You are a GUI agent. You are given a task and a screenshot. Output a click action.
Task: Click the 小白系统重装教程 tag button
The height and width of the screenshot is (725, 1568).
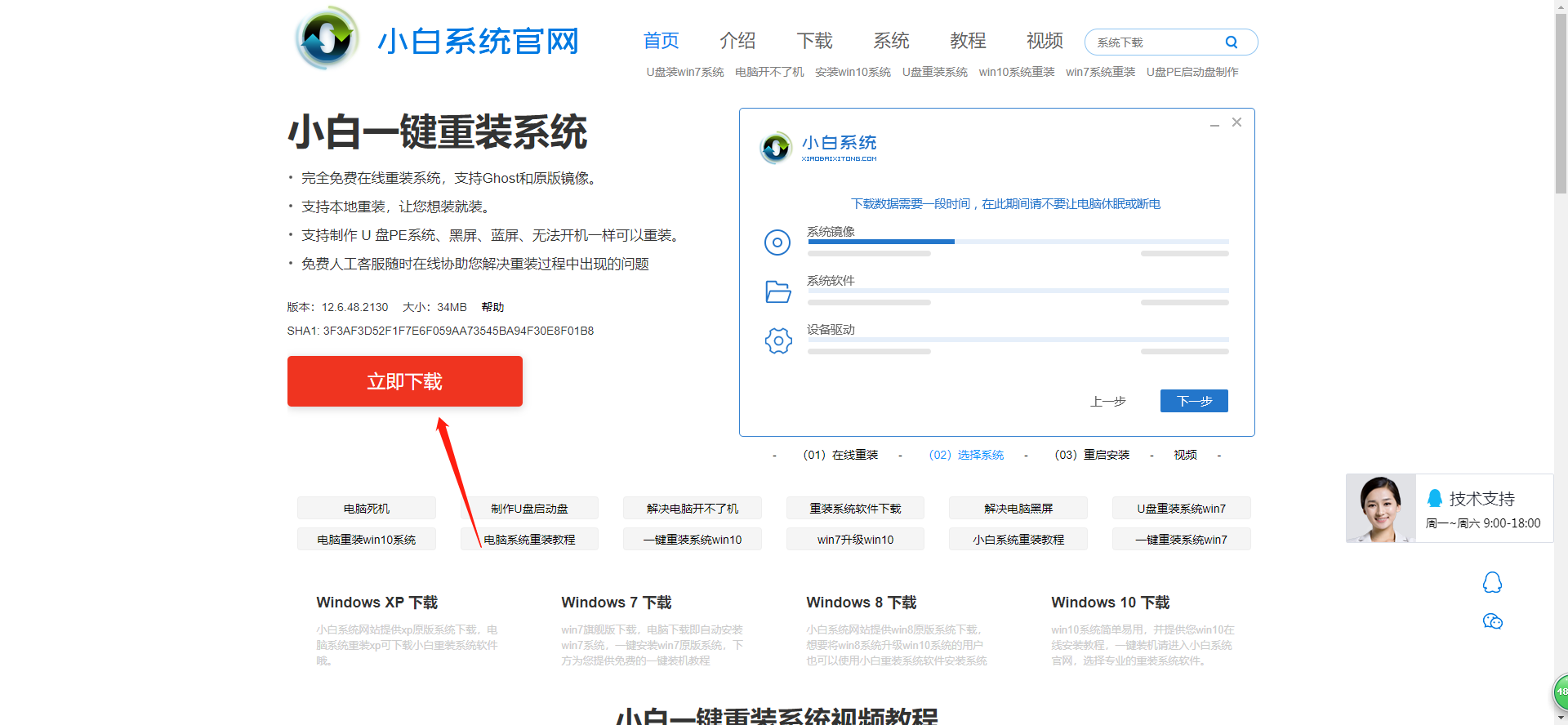1018,540
